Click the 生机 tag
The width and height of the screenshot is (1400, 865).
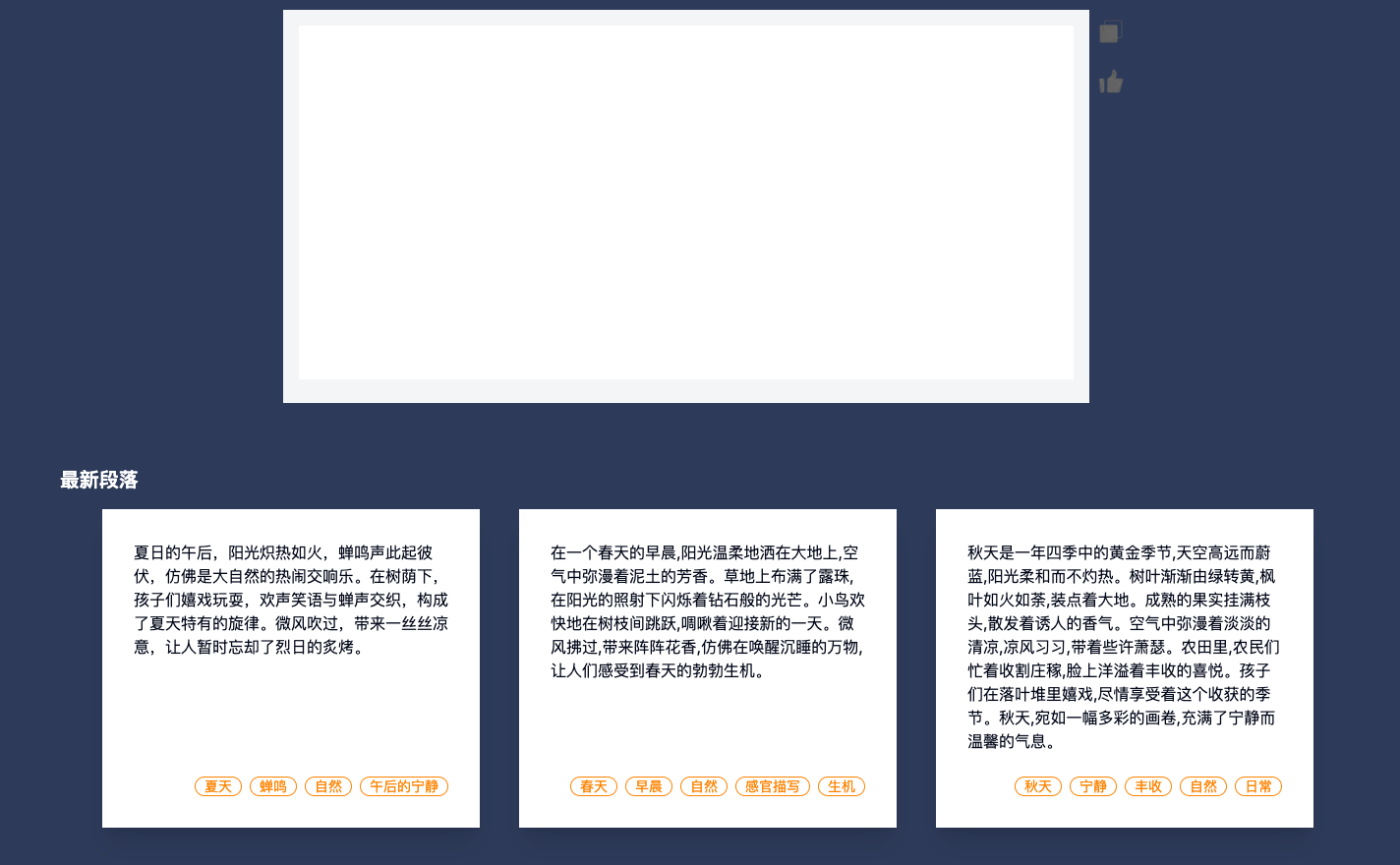click(x=842, y=786)
